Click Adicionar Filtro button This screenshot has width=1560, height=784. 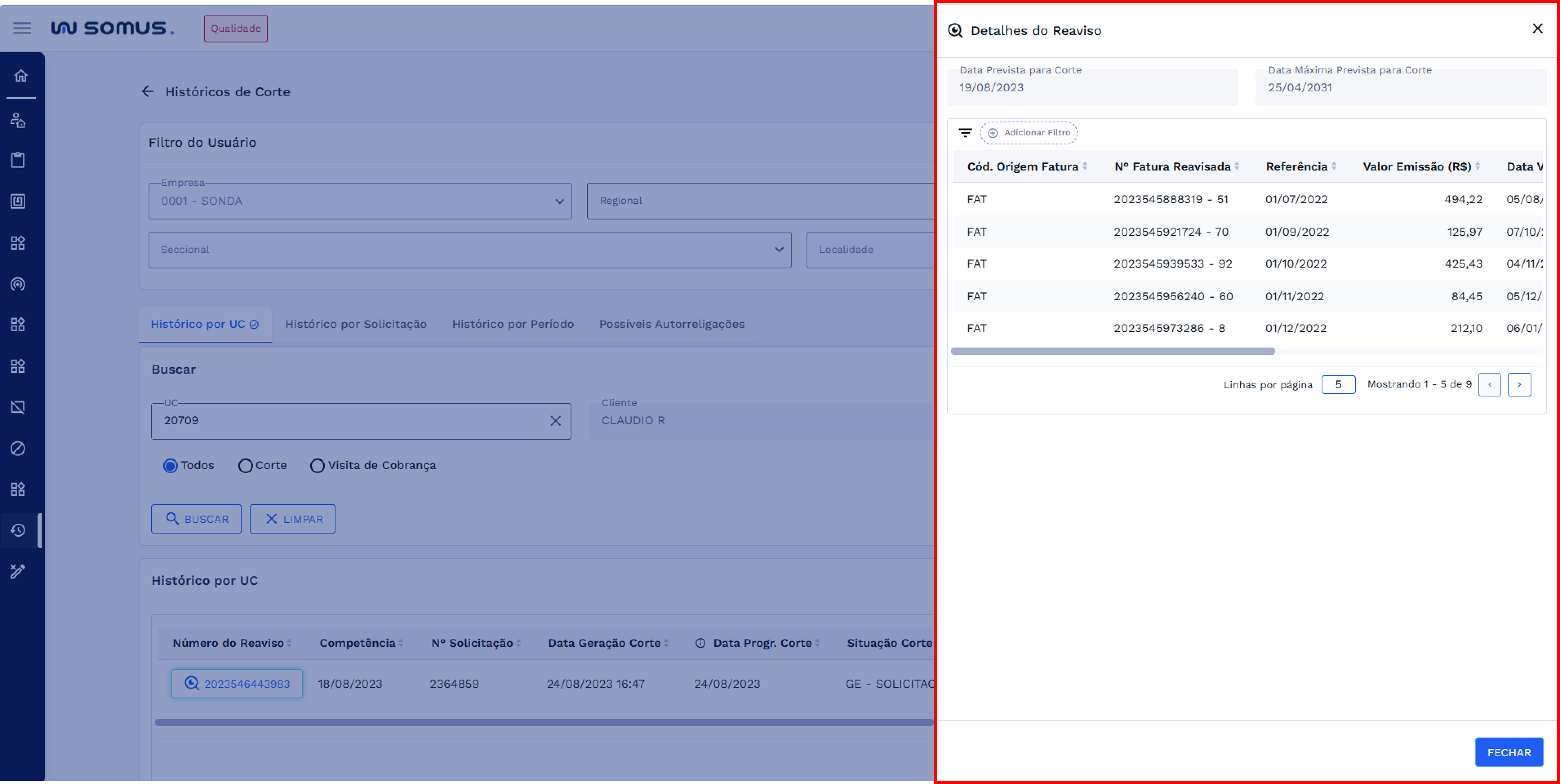(x=1029, y=133)
